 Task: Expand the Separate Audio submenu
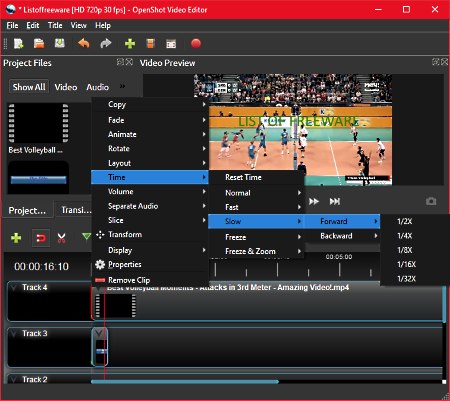point(150,206)
